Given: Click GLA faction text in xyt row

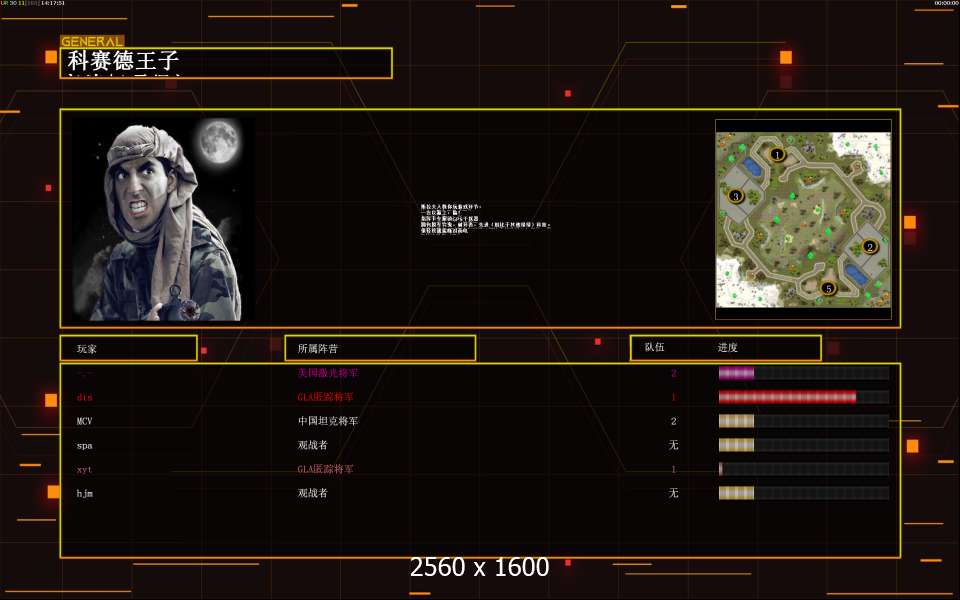Looking at the screenshot, I should [325, 469].
